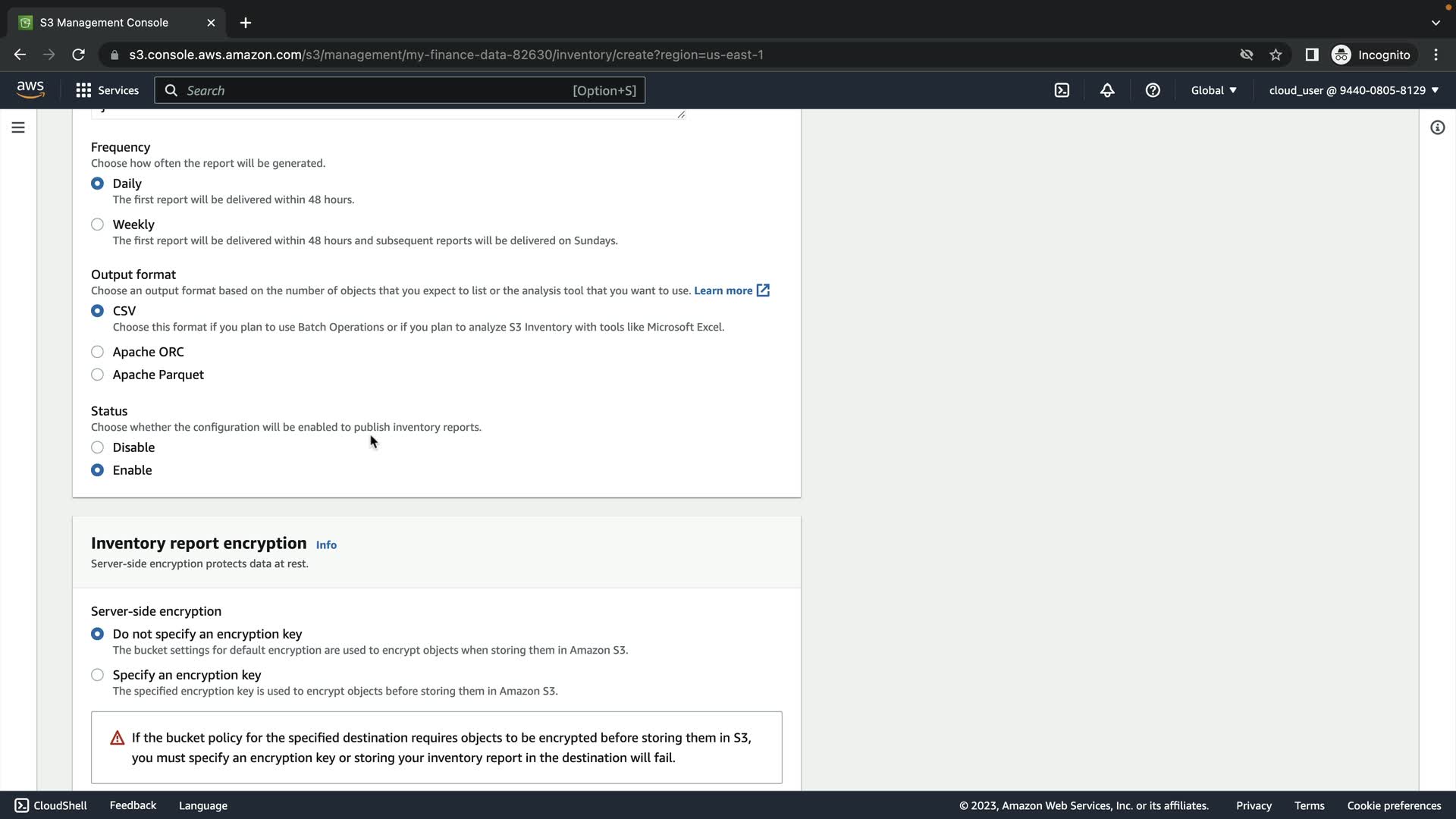The height and width of the screenshot is (819, 1456).
Task: Open Chrome tab search chevron
Action: point(1436,23)
